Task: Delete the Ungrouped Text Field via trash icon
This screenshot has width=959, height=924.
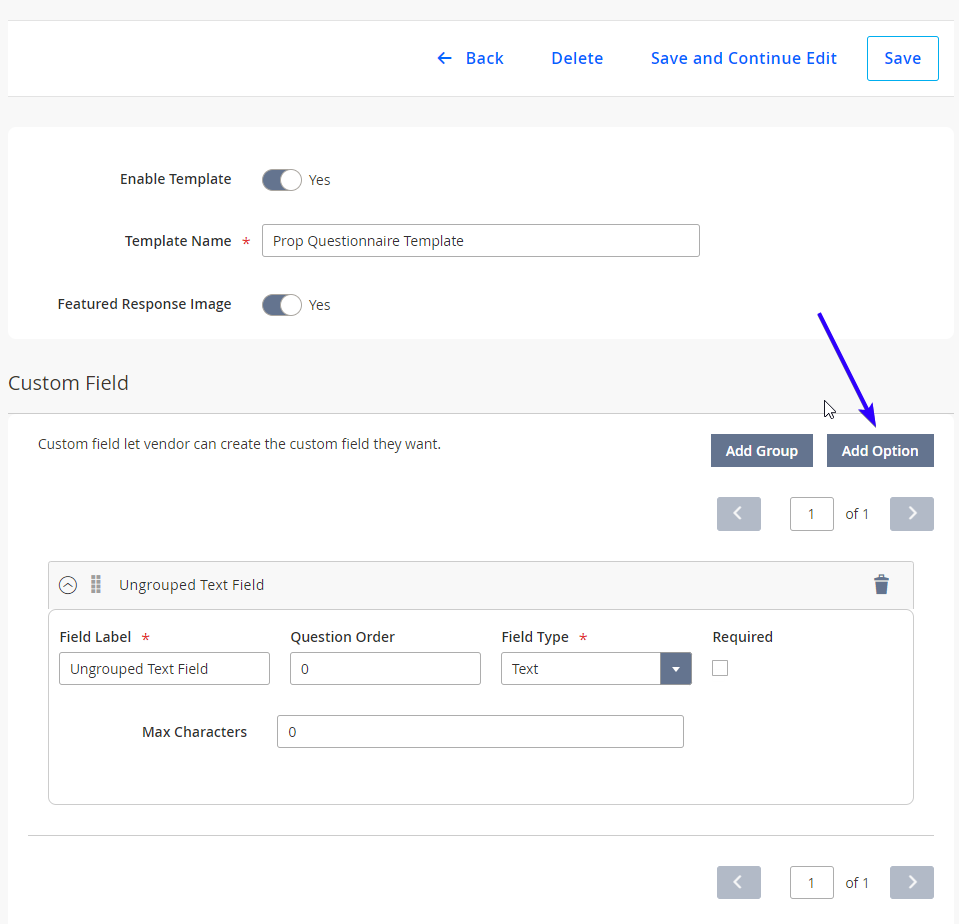Action: coord(881,585)
